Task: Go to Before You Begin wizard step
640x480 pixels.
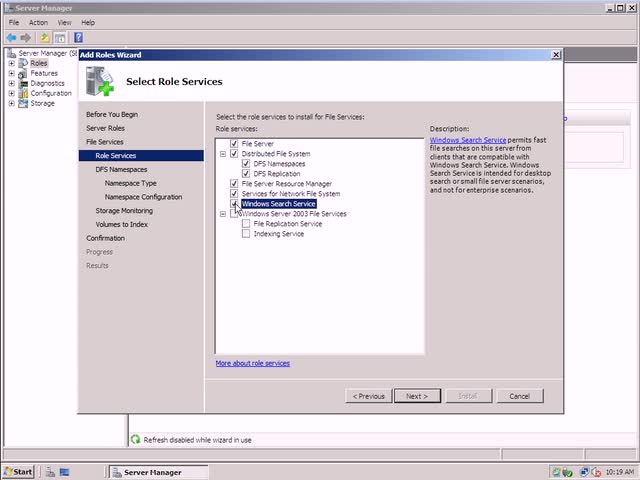Action: click(112, 114)
